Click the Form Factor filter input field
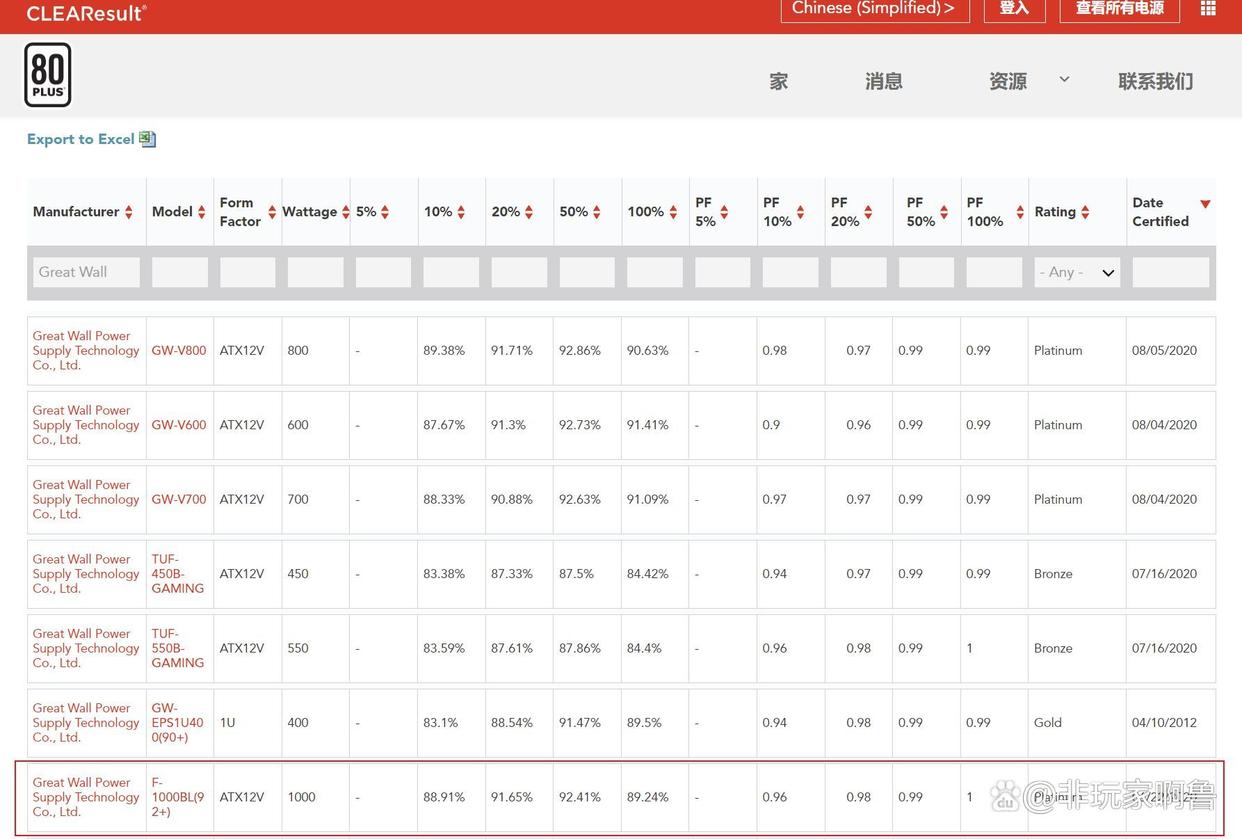 tap(247, 272)
